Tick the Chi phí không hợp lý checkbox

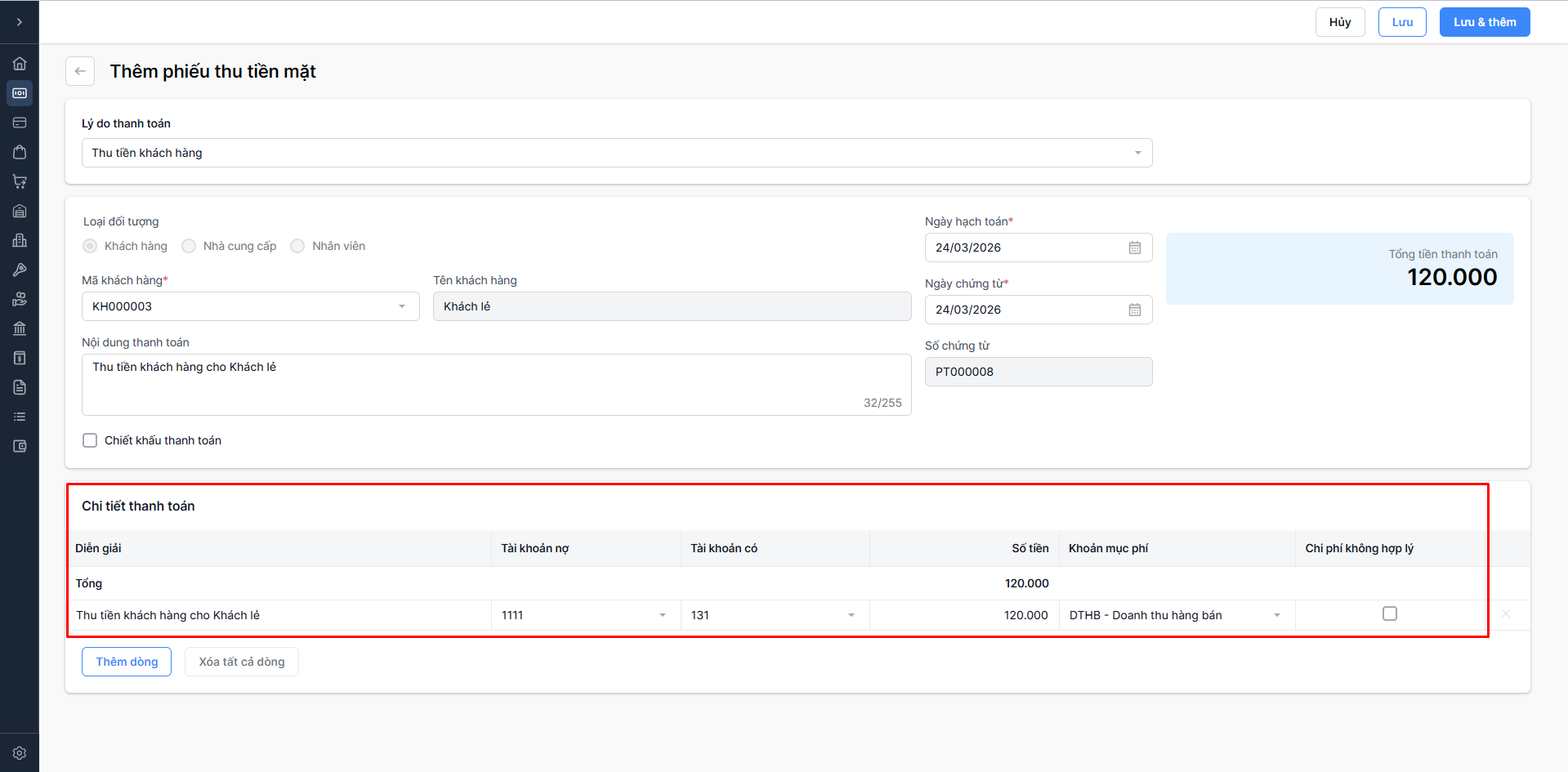pyautogui.click(x=1389, y=614)
